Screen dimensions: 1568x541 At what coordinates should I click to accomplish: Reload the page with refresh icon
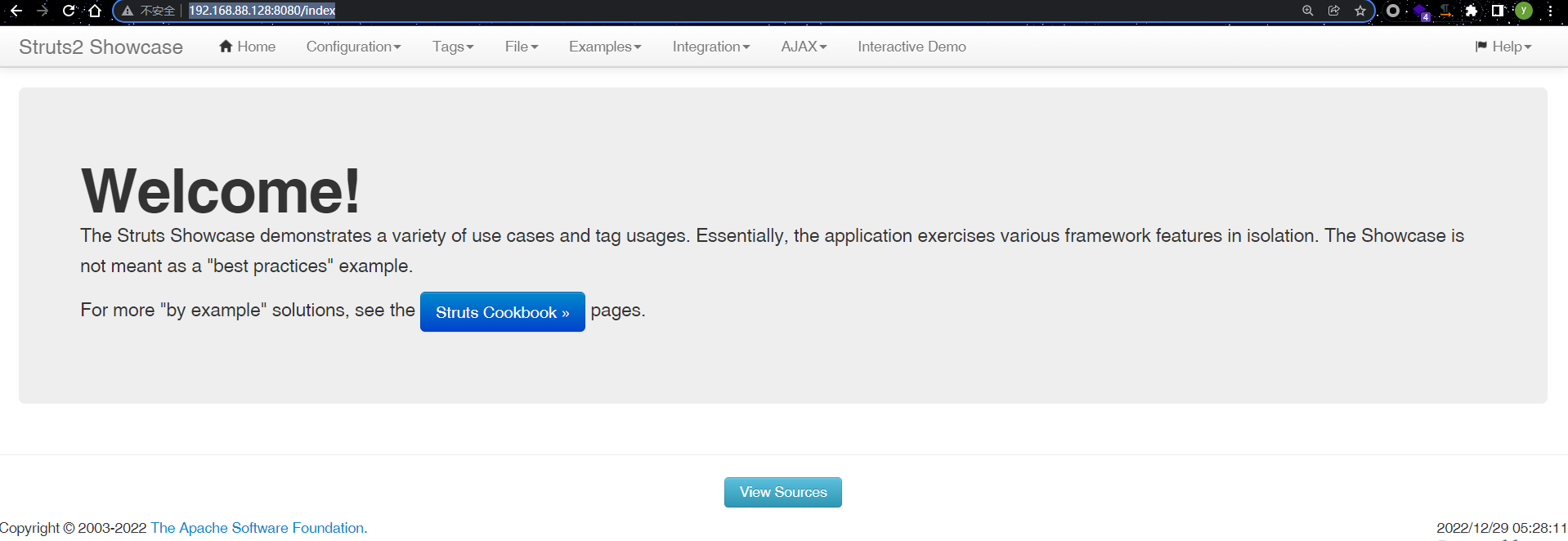(x=69, y=11)
